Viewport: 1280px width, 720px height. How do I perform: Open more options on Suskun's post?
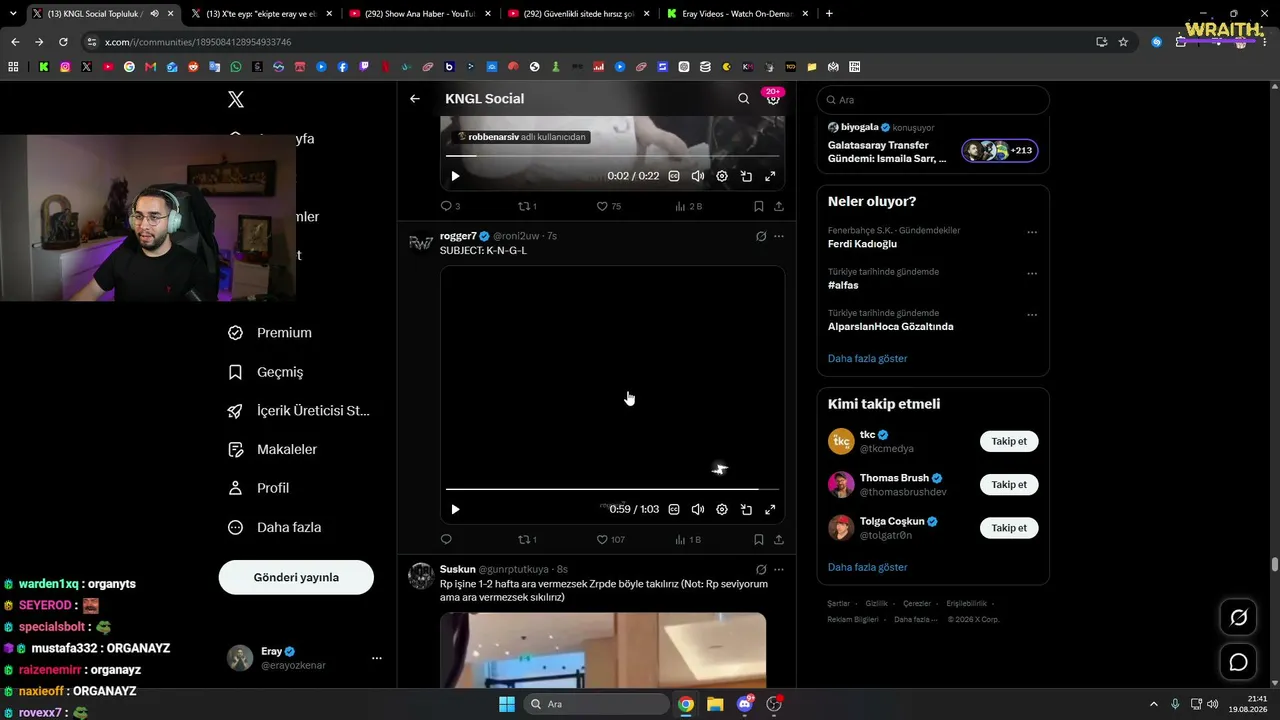click(779, 569)
